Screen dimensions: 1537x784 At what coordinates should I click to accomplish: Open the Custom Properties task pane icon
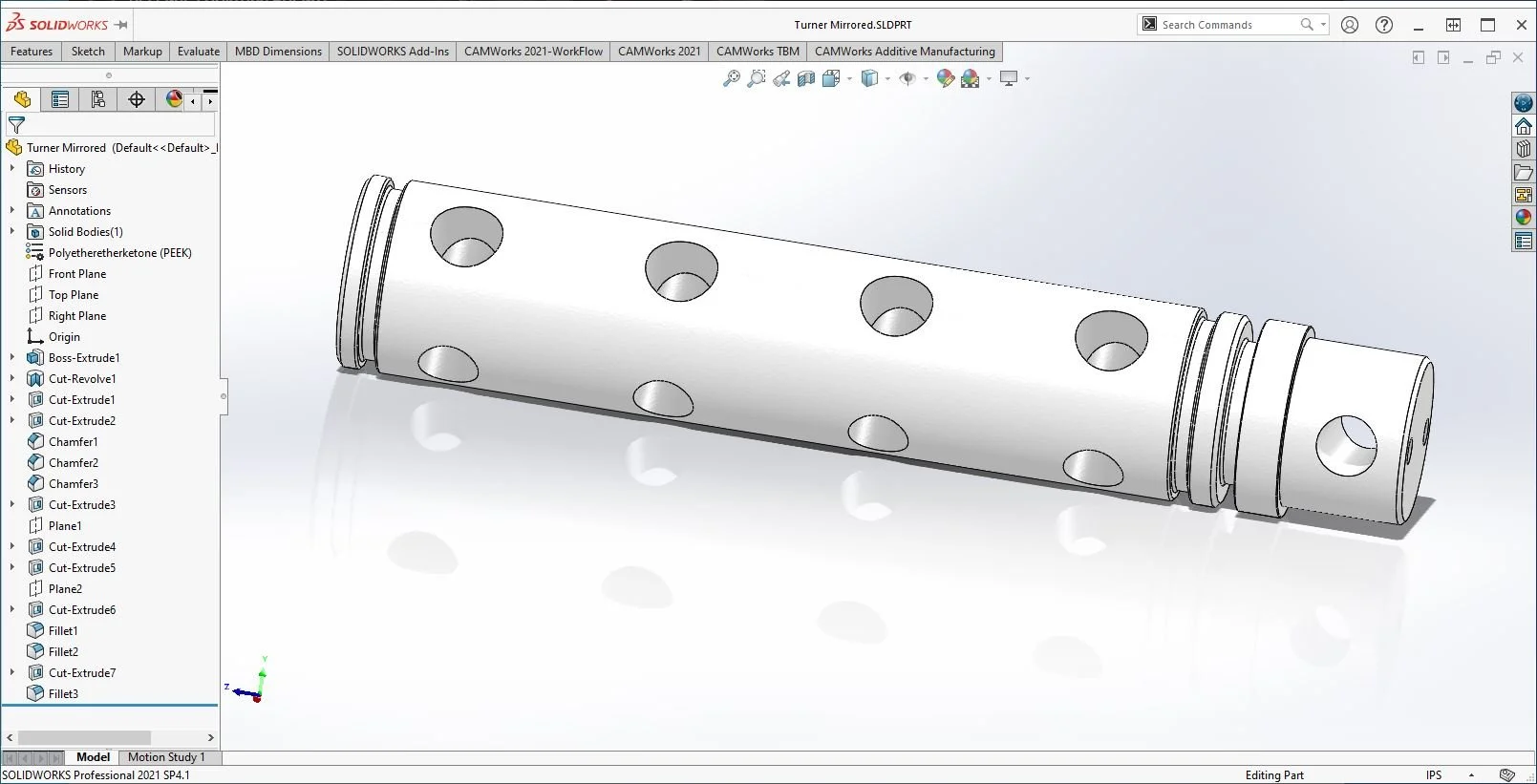(x=1524, y=241)
